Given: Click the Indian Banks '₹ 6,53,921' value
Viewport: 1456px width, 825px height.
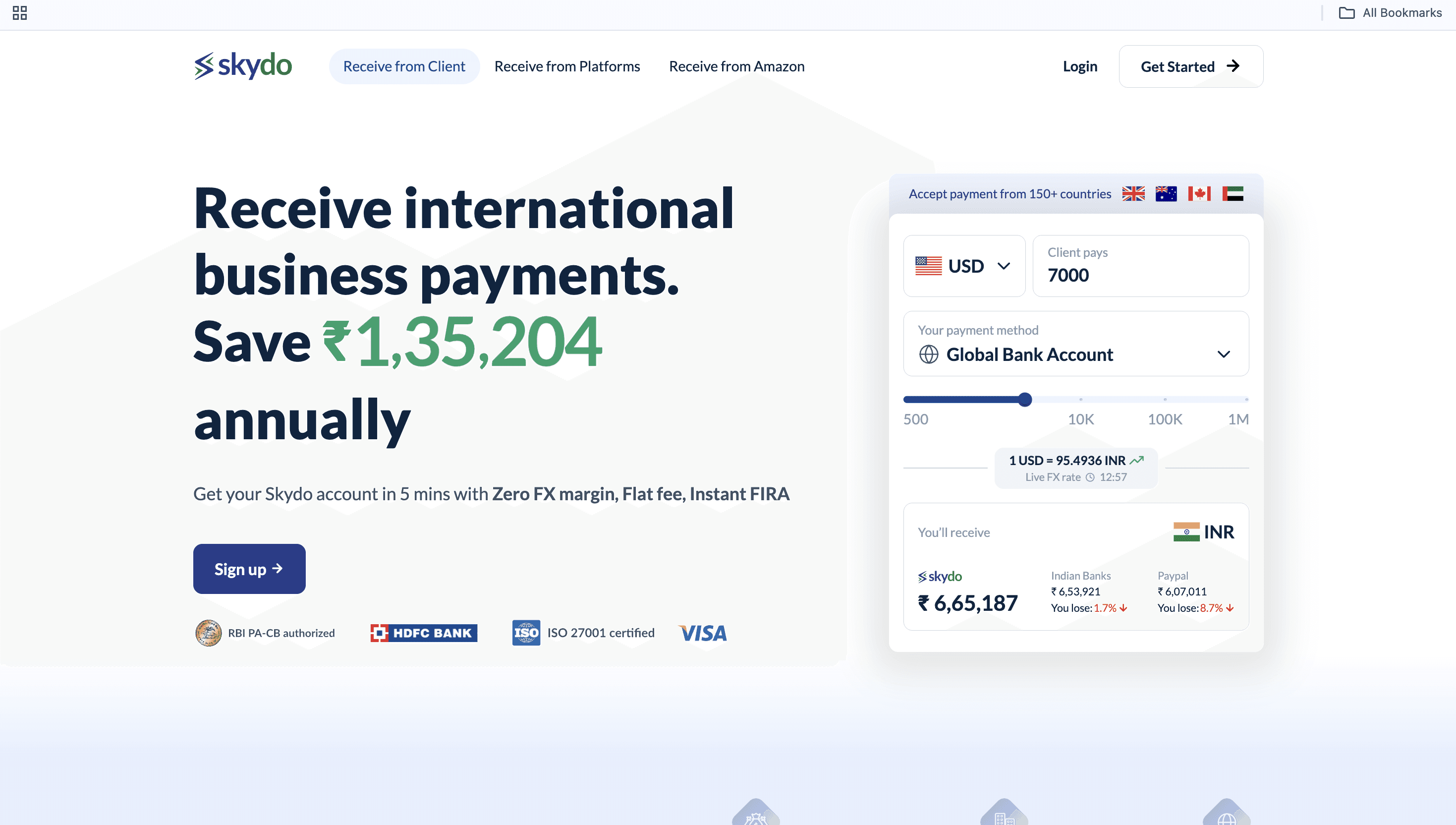Looking at the screenshot, I should [1075, 591].
